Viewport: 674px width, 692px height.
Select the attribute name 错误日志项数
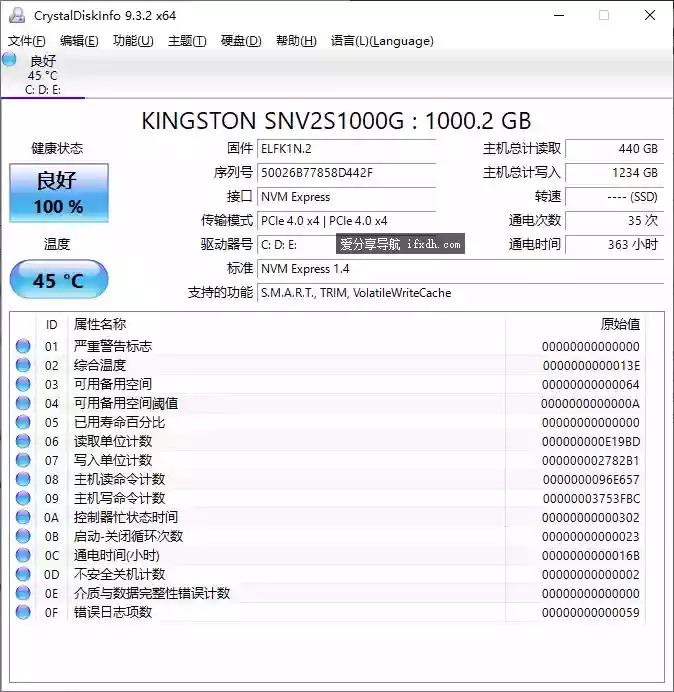click(x=113, y=612)
